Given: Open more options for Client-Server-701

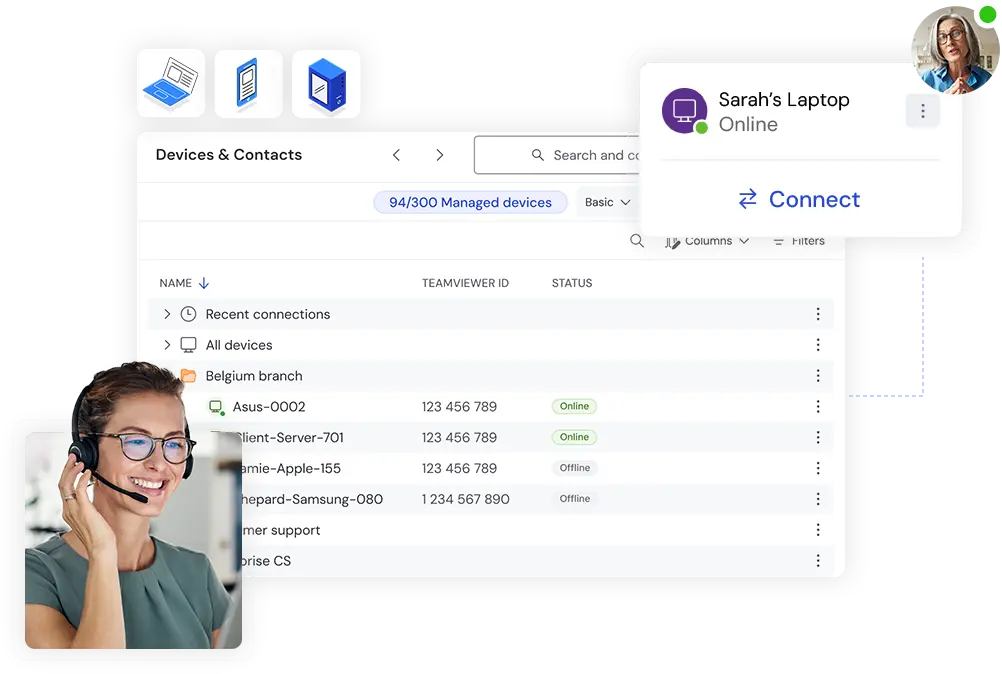Looking at the screenshot, I should [817, 437].
